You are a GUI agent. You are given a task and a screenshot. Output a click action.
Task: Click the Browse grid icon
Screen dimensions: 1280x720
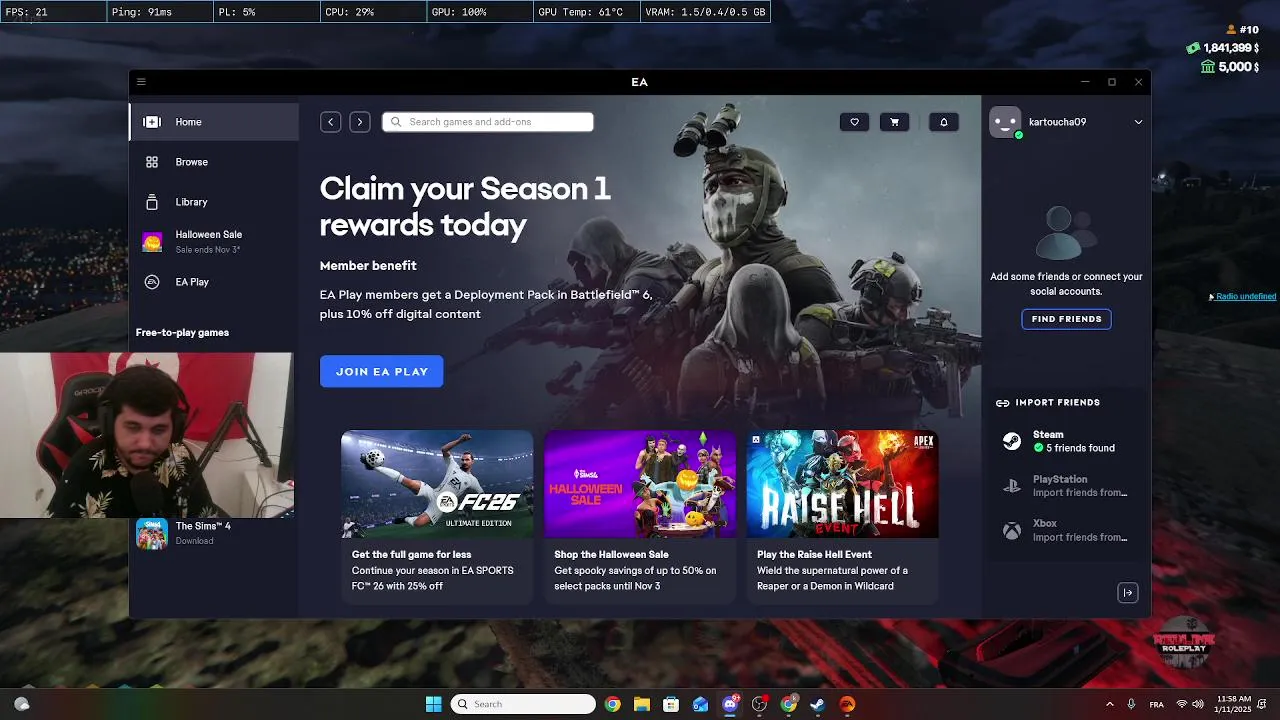coord(152,162)
